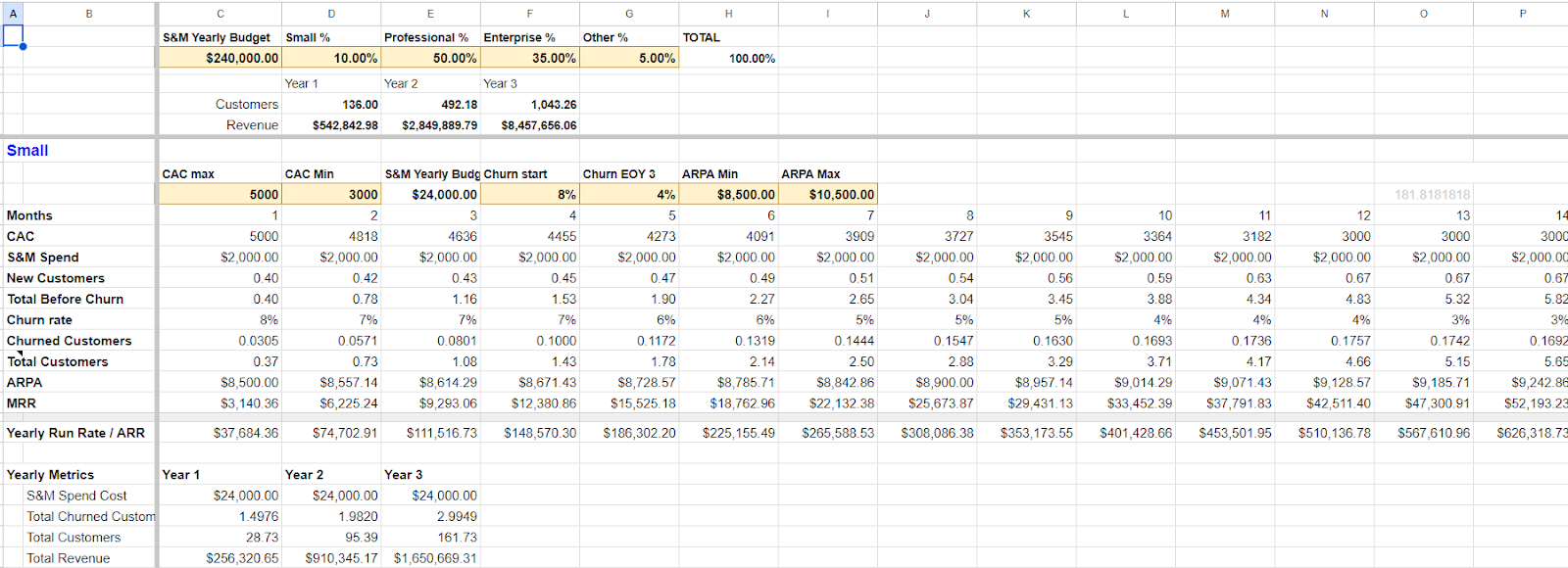Click the 'MRR' row label
The image size is (1568, 568).
pos(22,402)
